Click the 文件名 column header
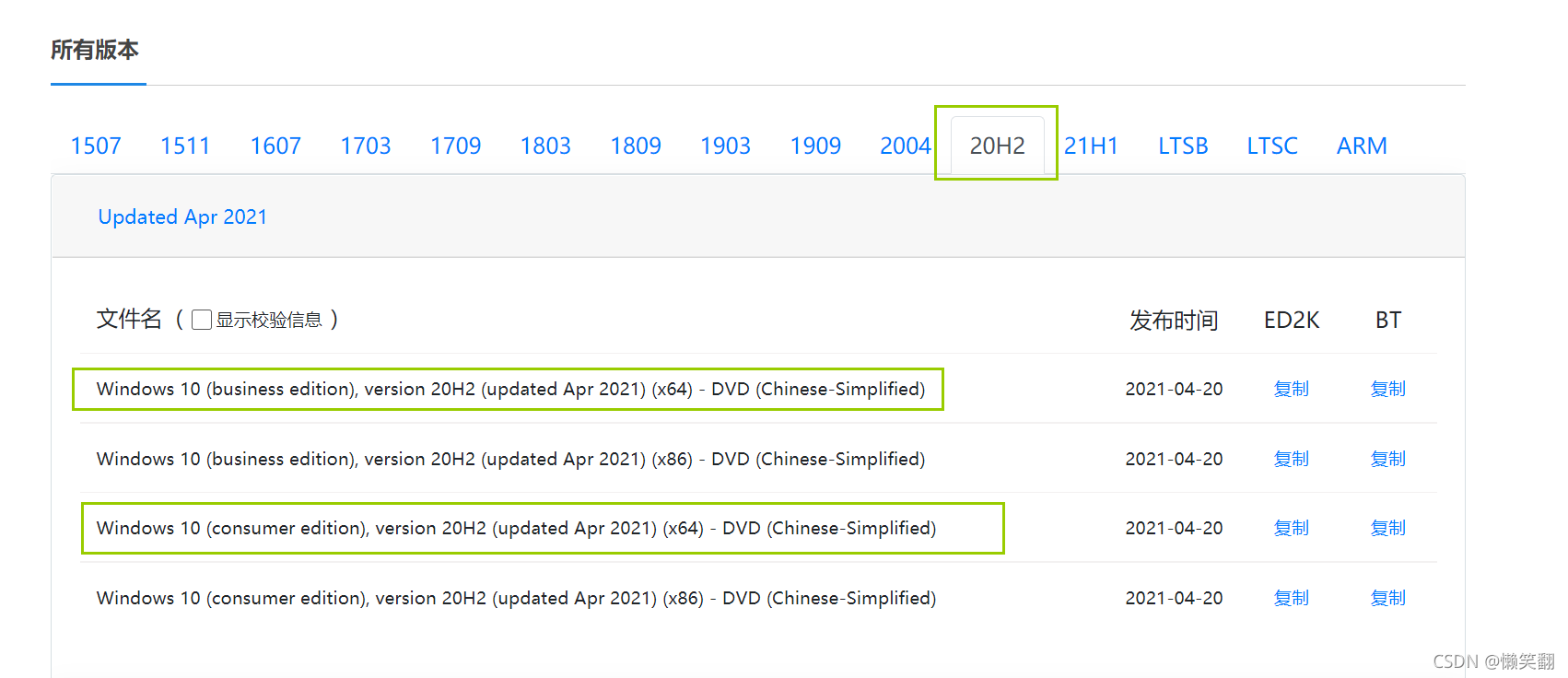This screenshot has height=678, width=1568. 129,320
